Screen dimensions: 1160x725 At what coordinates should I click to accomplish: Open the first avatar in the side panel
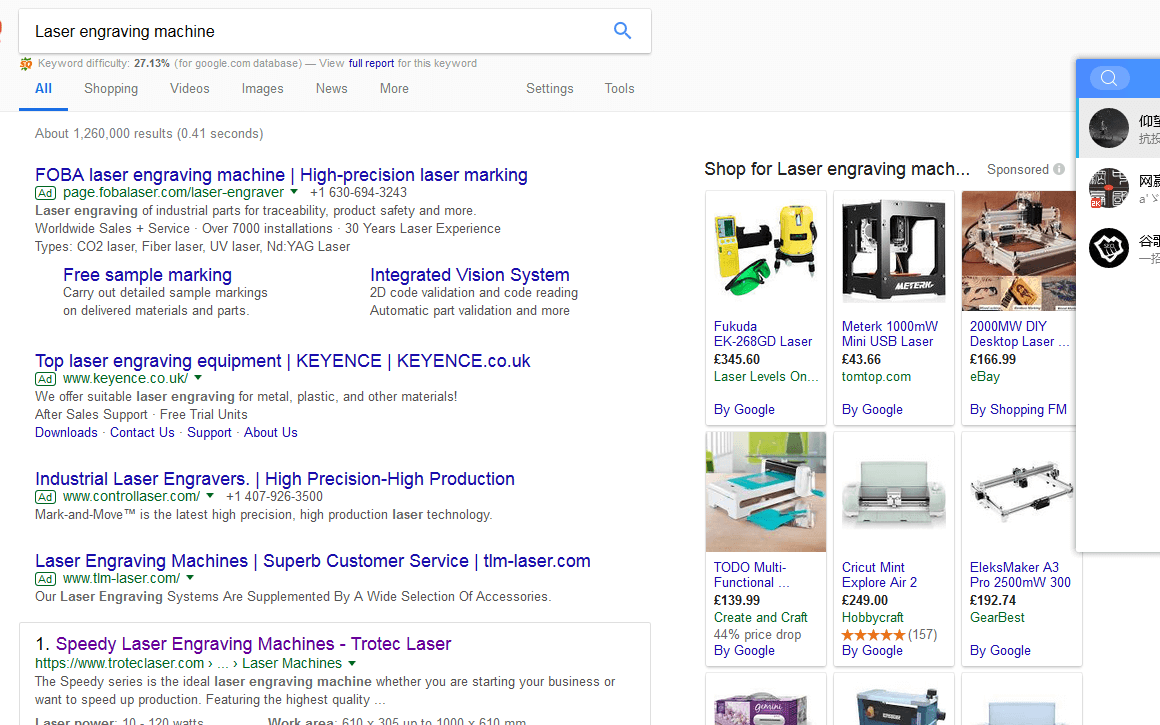point(1108,128)
